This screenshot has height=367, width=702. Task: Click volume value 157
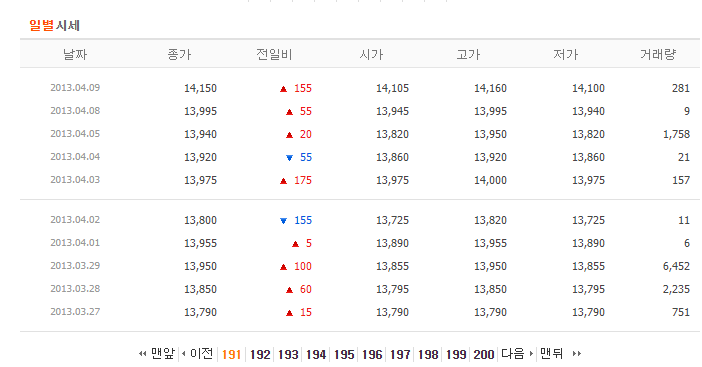coord(681,180)
